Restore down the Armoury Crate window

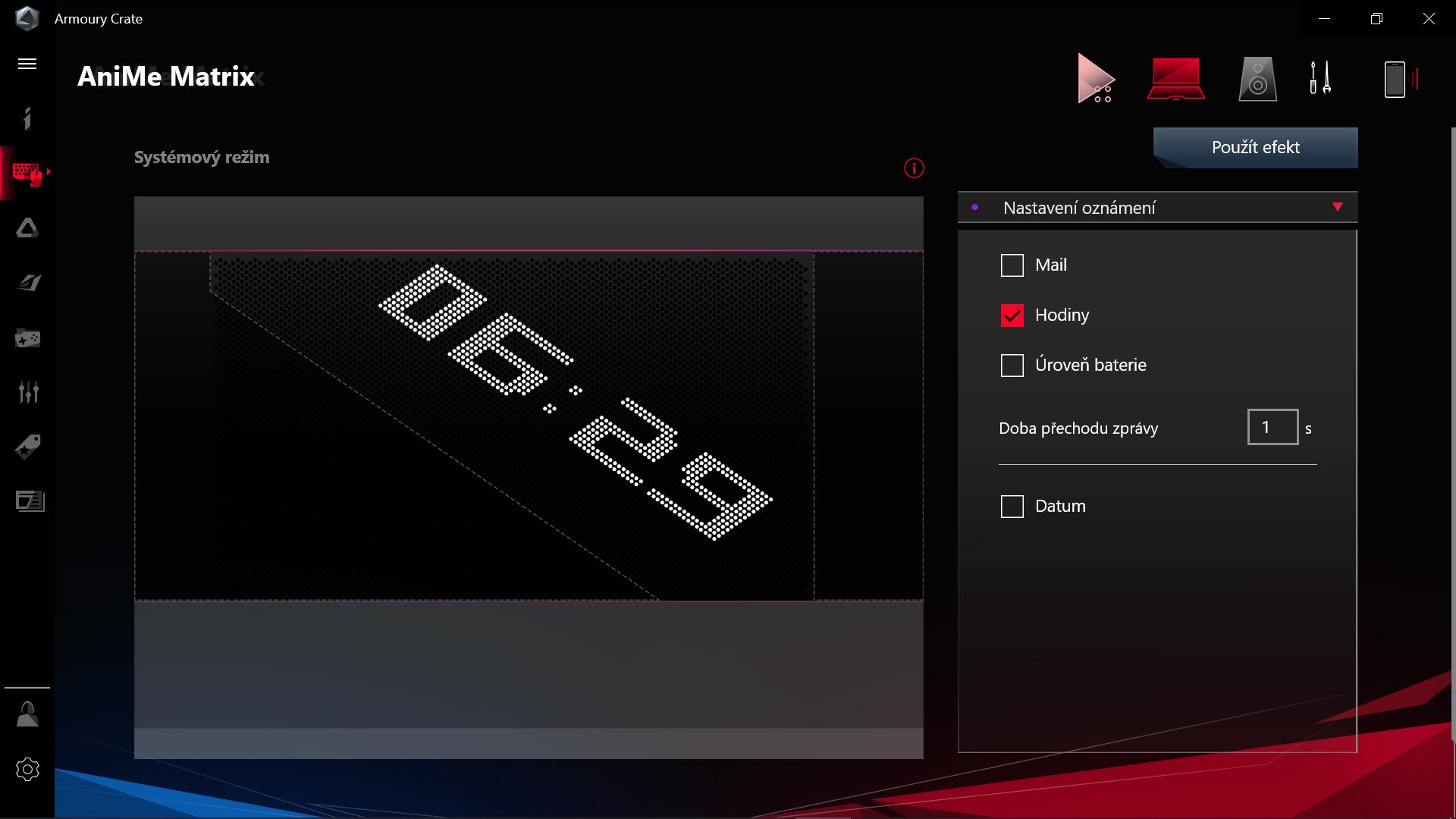(x=1376, y=18)
